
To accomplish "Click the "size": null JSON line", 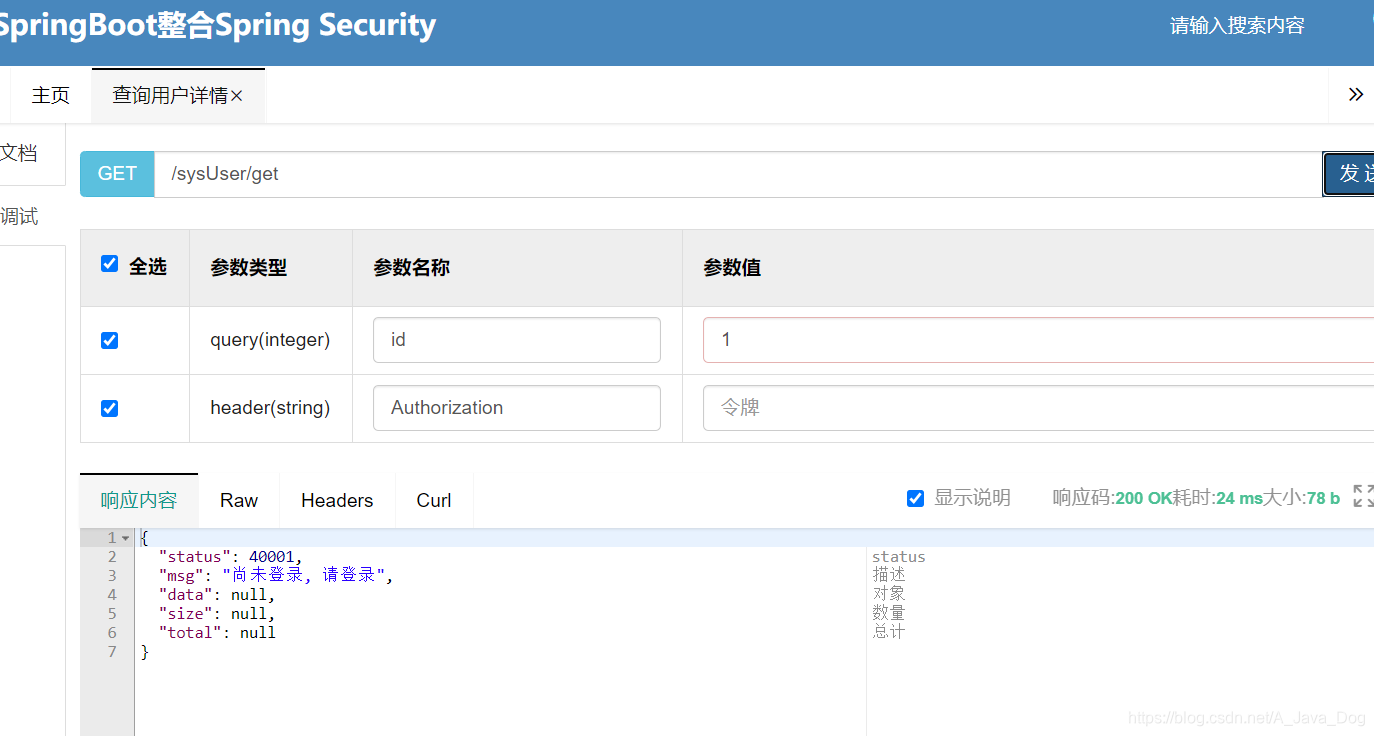I will [x=217, y=614].
